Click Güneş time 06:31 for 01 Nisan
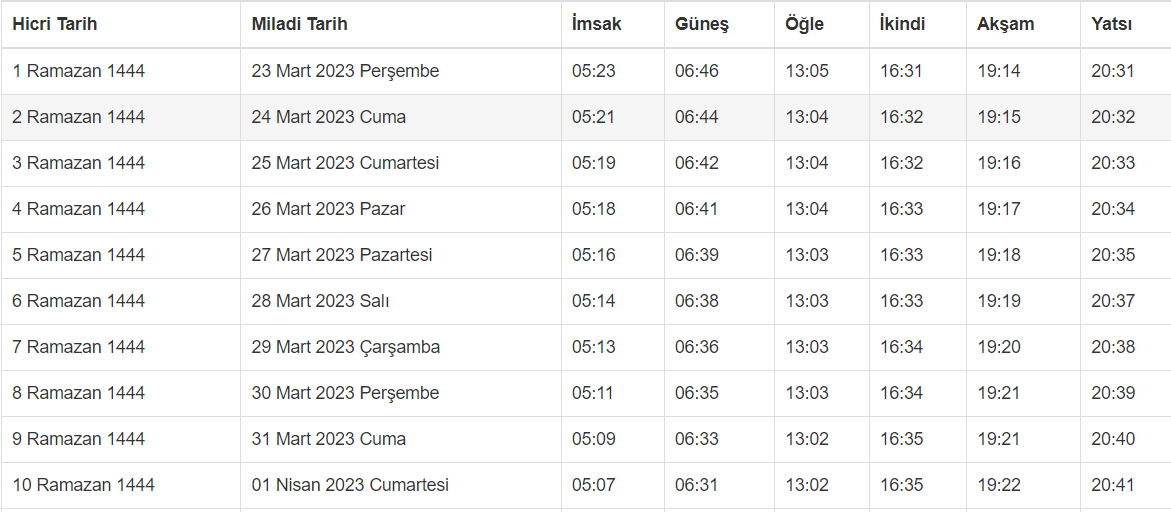The image size is (1171, 512). pos(697,485)
